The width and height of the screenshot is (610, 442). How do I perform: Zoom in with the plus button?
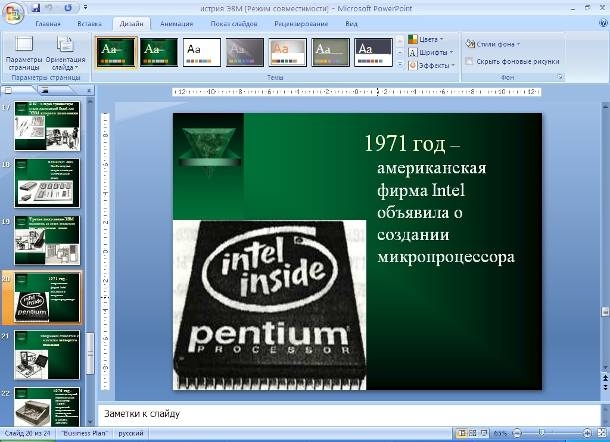pos(587,433)
